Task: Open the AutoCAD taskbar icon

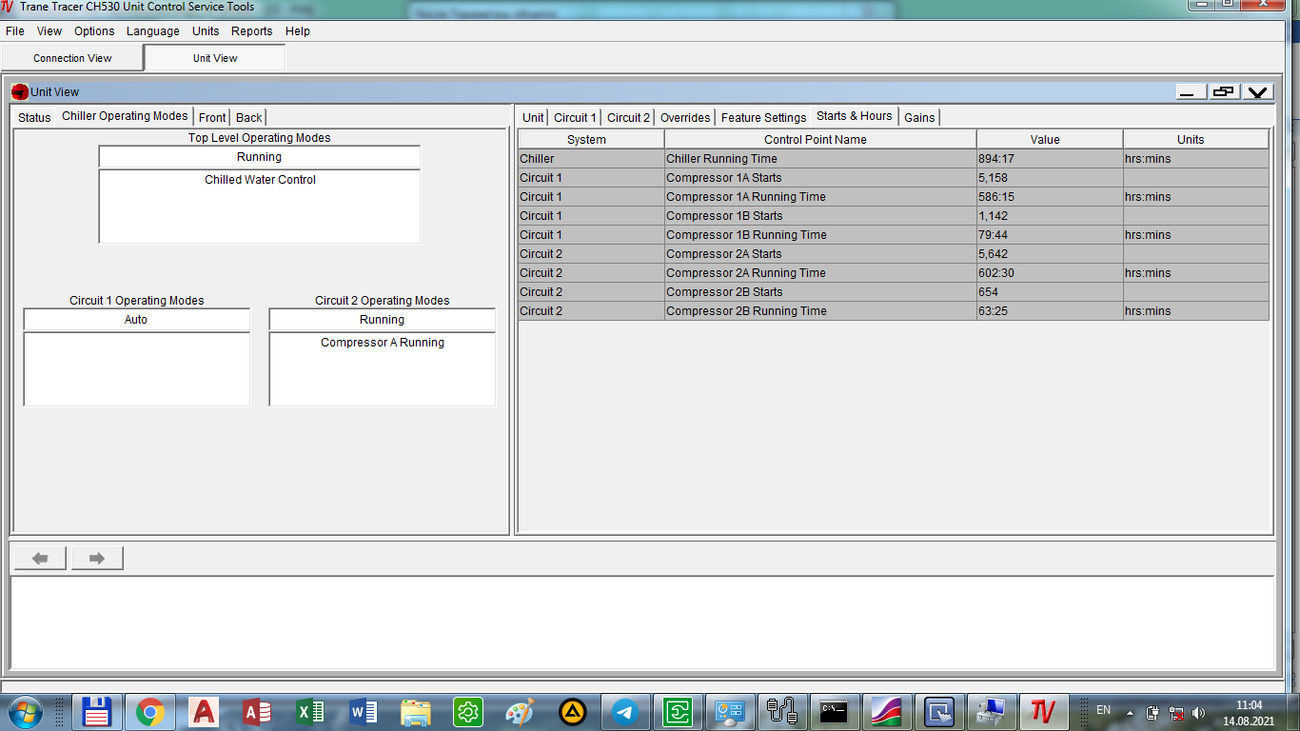Action: click(x=204, y=712)
